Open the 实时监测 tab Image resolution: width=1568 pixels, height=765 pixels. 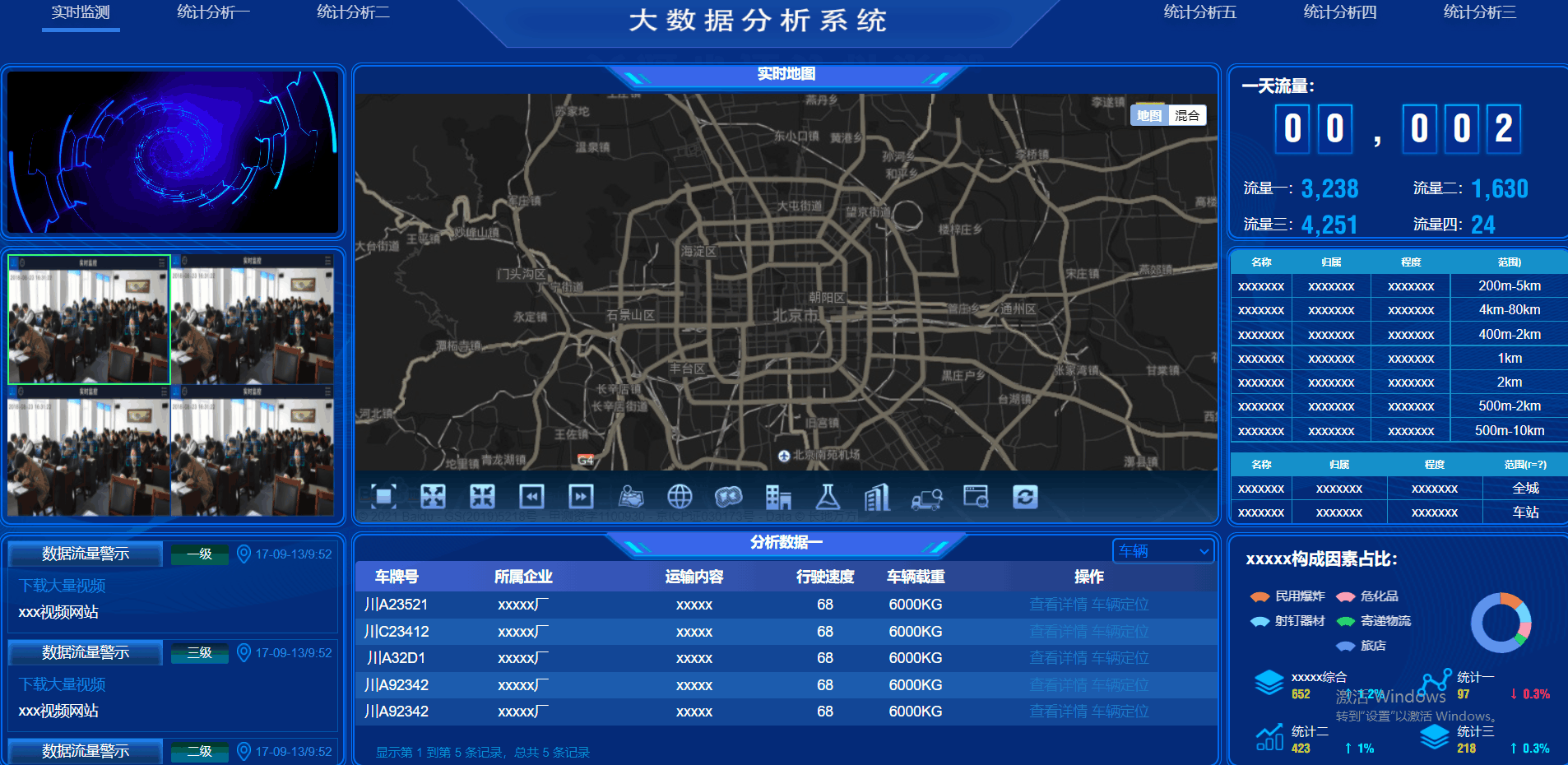click(x=81, y=12)
